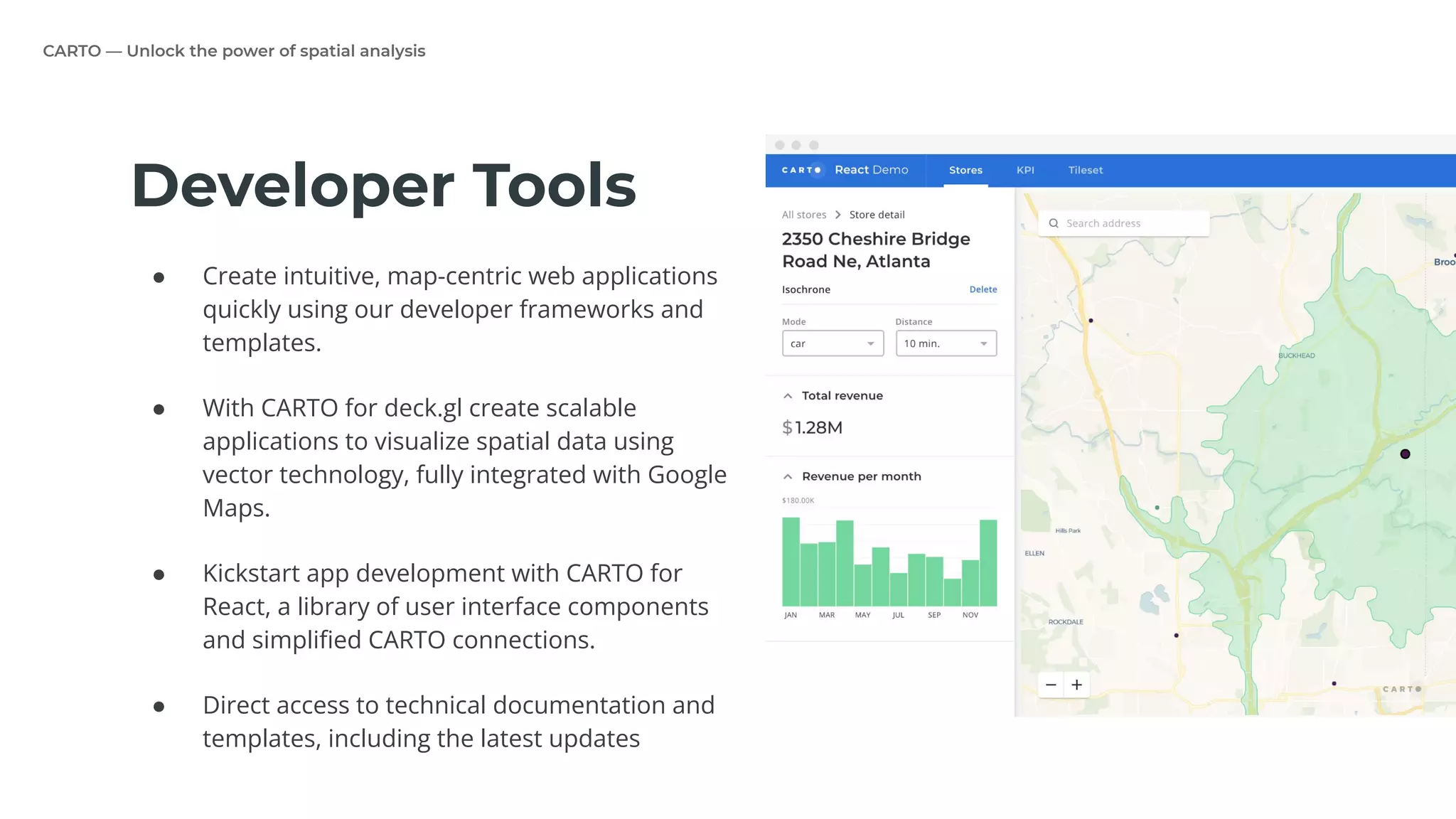Click the Search address field
Viewport: 1456px width, 819px height.
[x=1124, y=223]
